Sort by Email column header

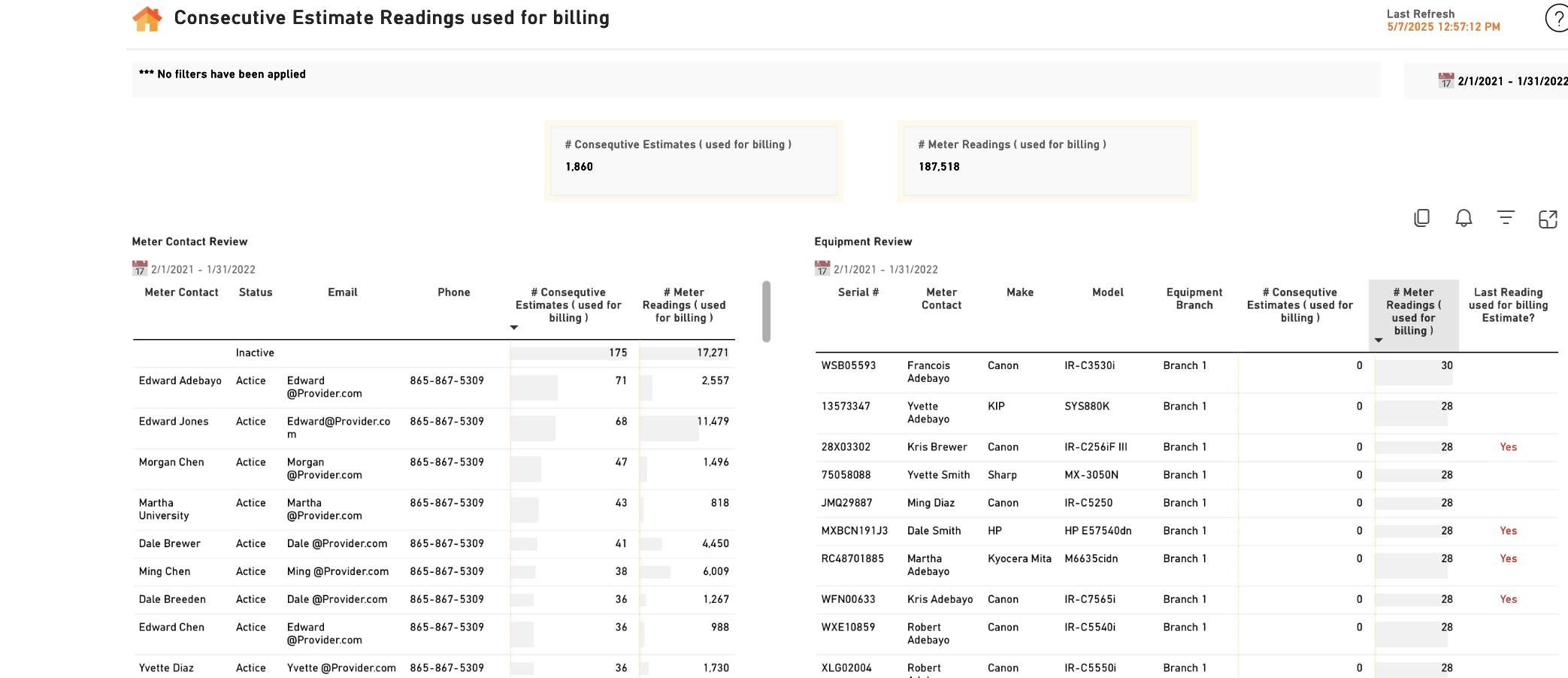coord(343,292)
